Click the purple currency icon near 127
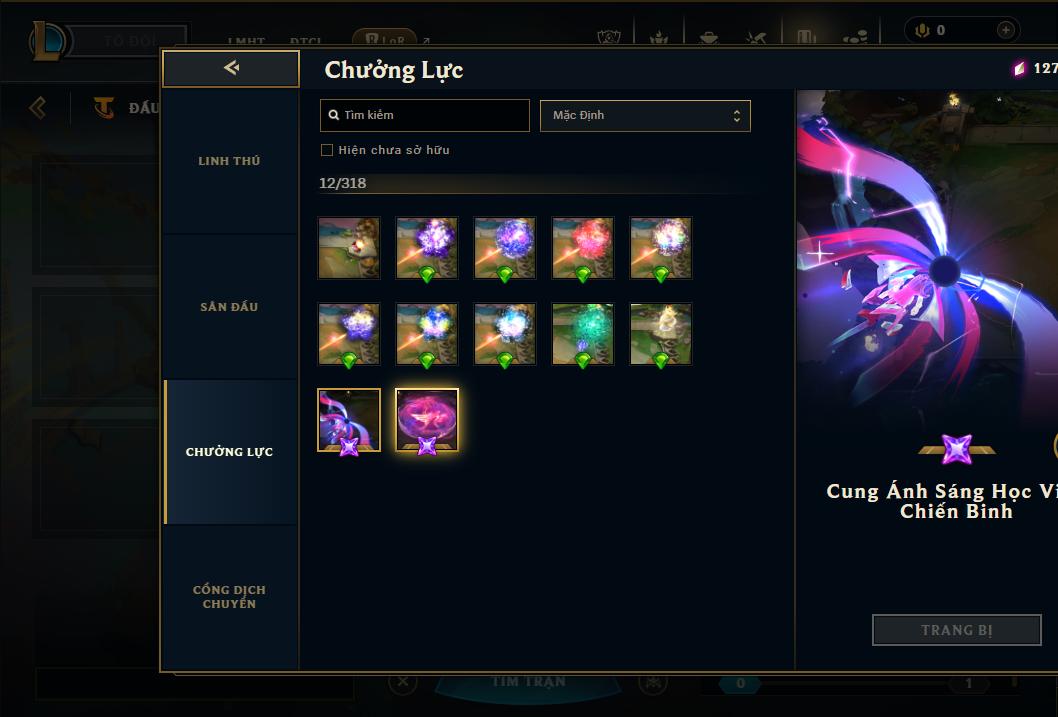1058x717 pixels. click(1019, 68)
